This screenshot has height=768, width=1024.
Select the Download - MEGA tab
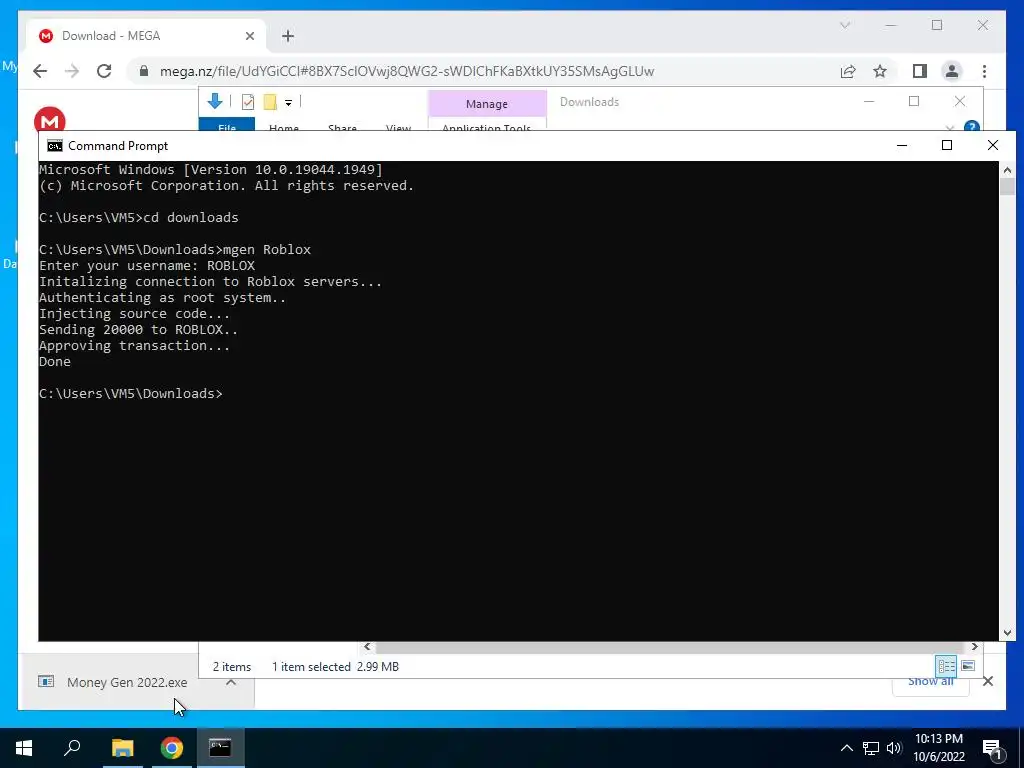pyautogui.click(x=146, y=36)
